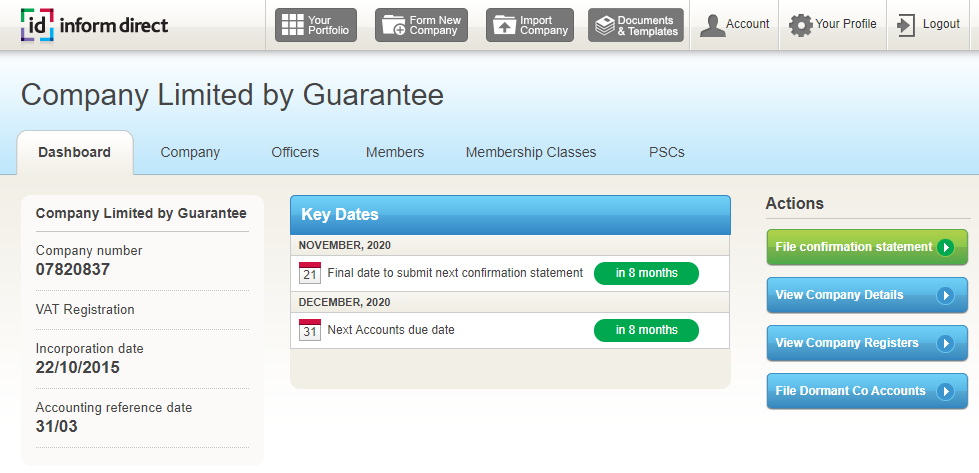Select the Membership Classes tab
This screenshot has width=979, height=473.
pyautogui.click(x=531, y=153)
